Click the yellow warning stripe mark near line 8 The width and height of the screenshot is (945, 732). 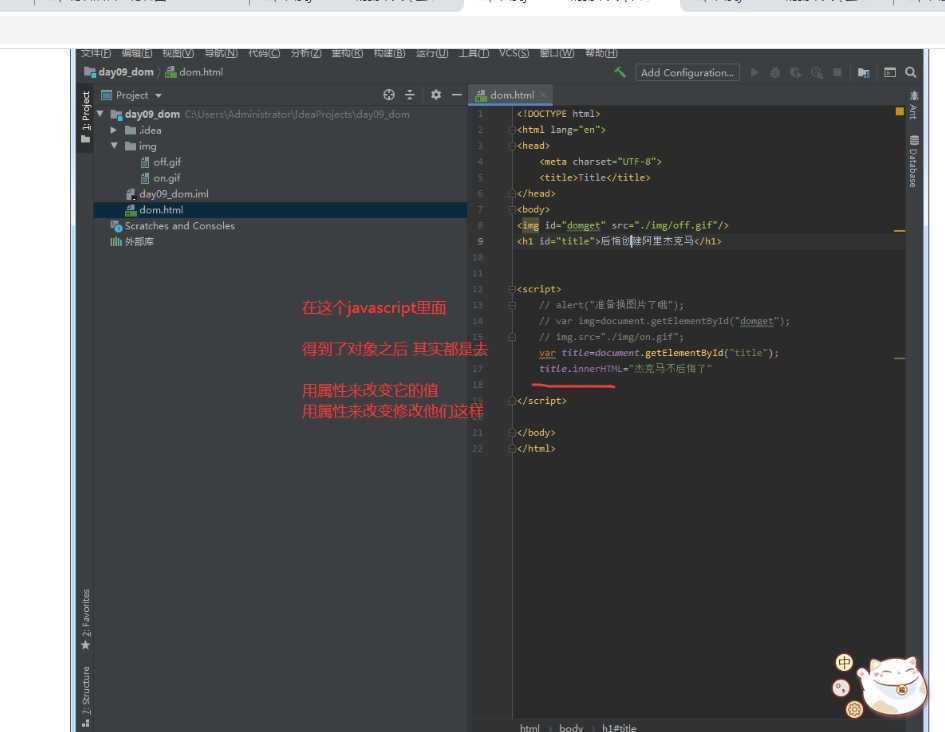point(899,230)
